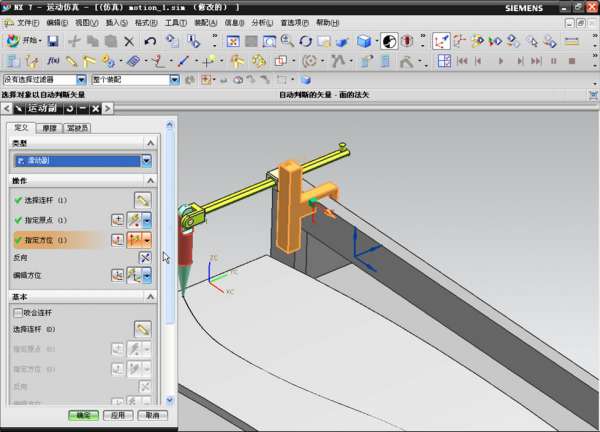The width and height of the screenshot is (600, 432).
Task: Open the 整个装配 scope dropdown
Action: pos(171,79)
